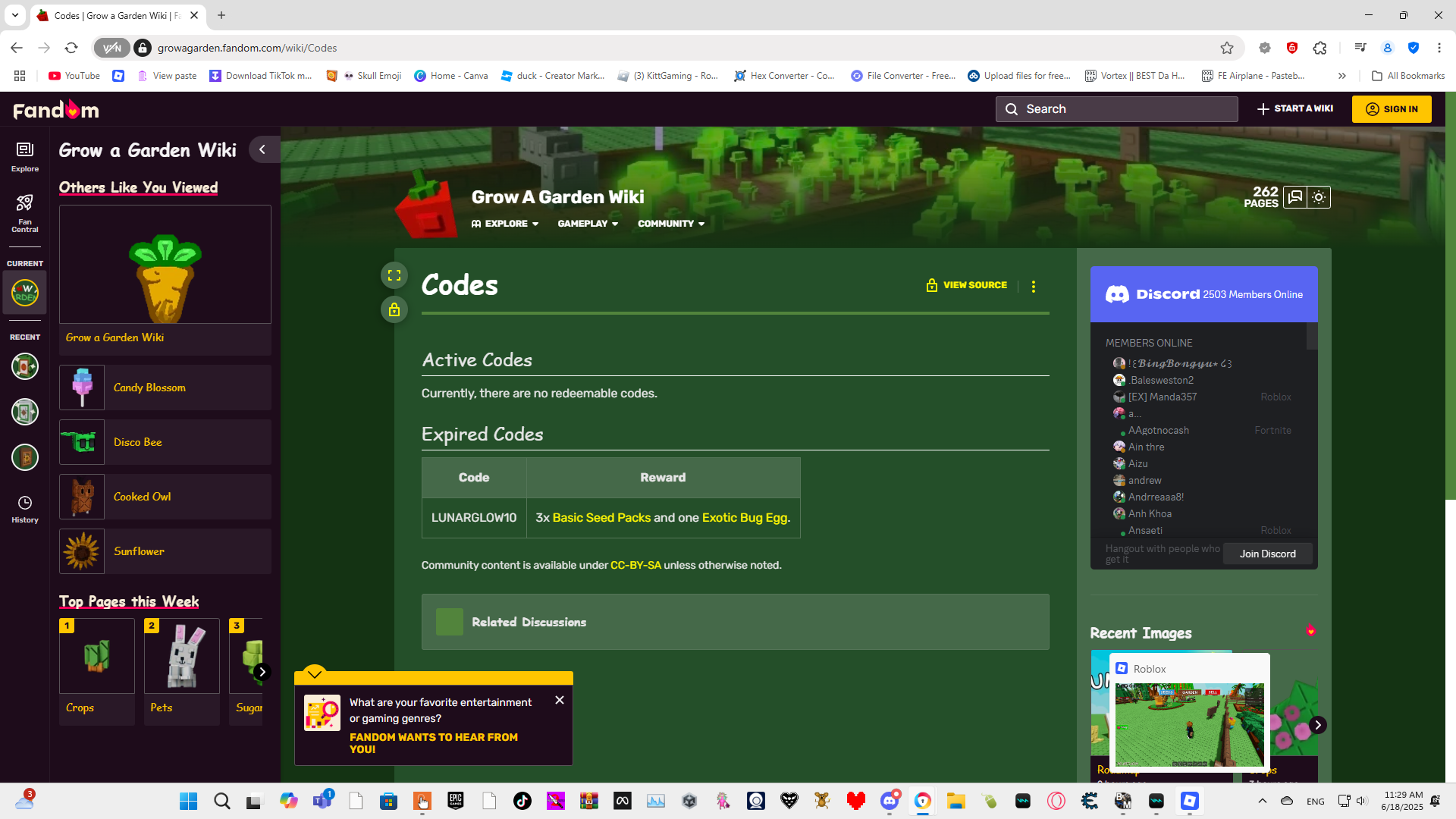Open the CC-BY-SA license link
The height and width of the screenshot is (819, 1456).
click(635, 565)
